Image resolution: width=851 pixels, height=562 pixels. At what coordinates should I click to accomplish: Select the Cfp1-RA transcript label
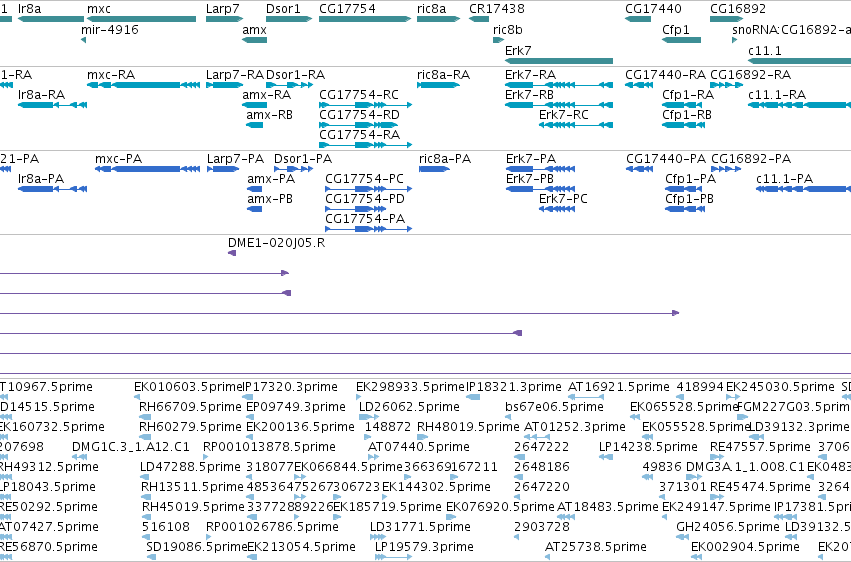(688, 94)
